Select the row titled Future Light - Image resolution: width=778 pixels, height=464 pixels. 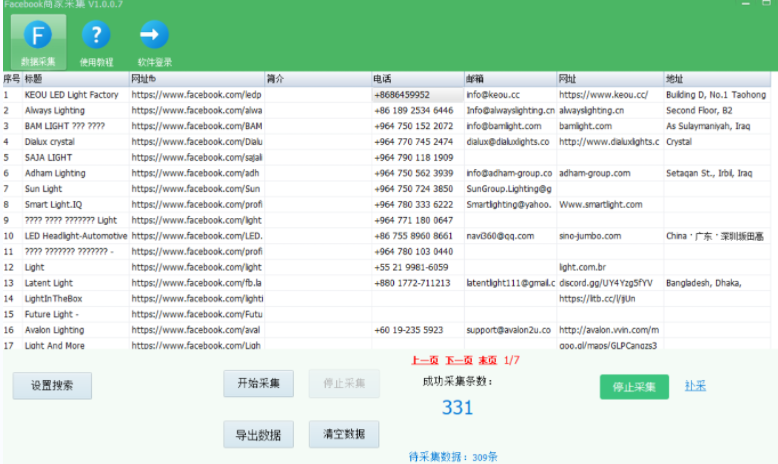[387, 314]
